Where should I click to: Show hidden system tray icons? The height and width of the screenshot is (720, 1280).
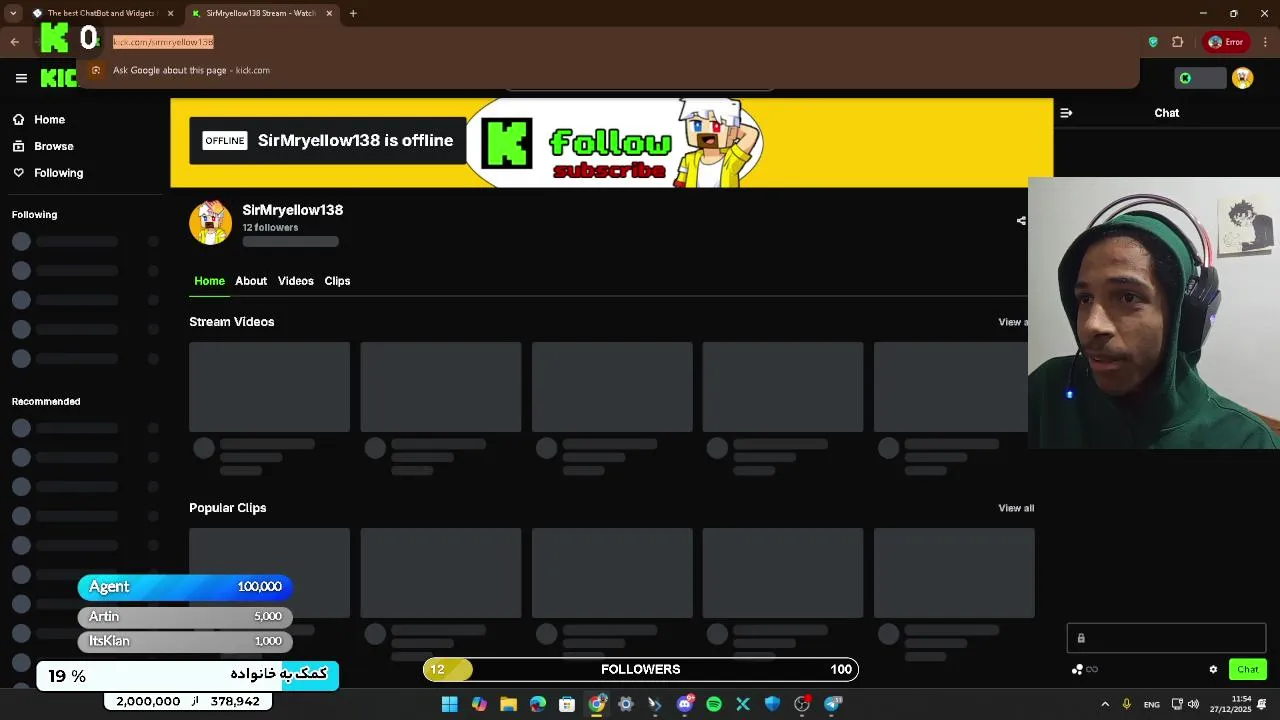[1105, 704]
